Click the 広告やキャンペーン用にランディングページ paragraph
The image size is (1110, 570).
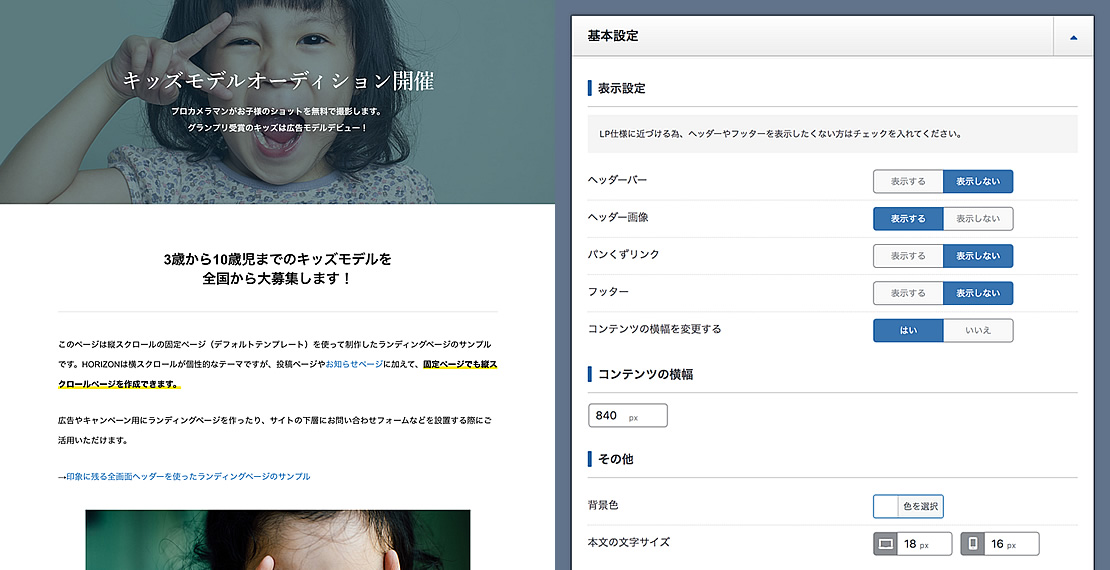[x=275, y=430]
